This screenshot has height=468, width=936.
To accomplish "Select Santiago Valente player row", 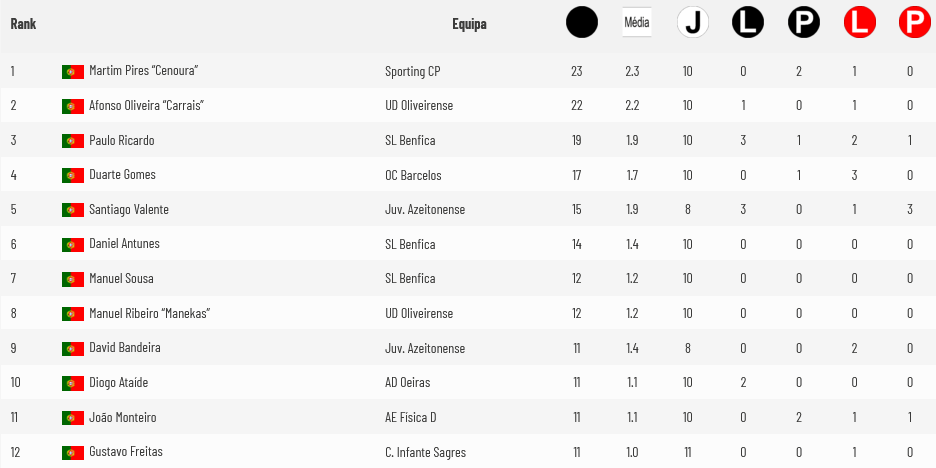I will click(468, 210).
